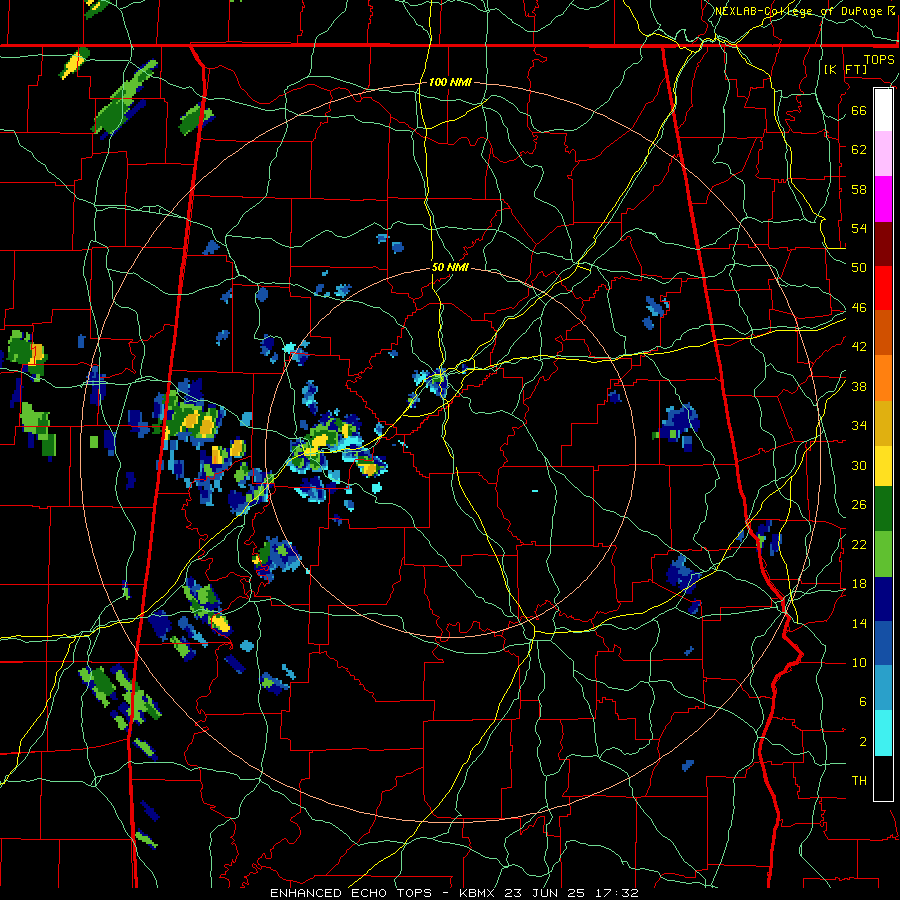Click the dark green legend swatch
The height and width of the screenshot is (900, 900).
pos(883,509)
